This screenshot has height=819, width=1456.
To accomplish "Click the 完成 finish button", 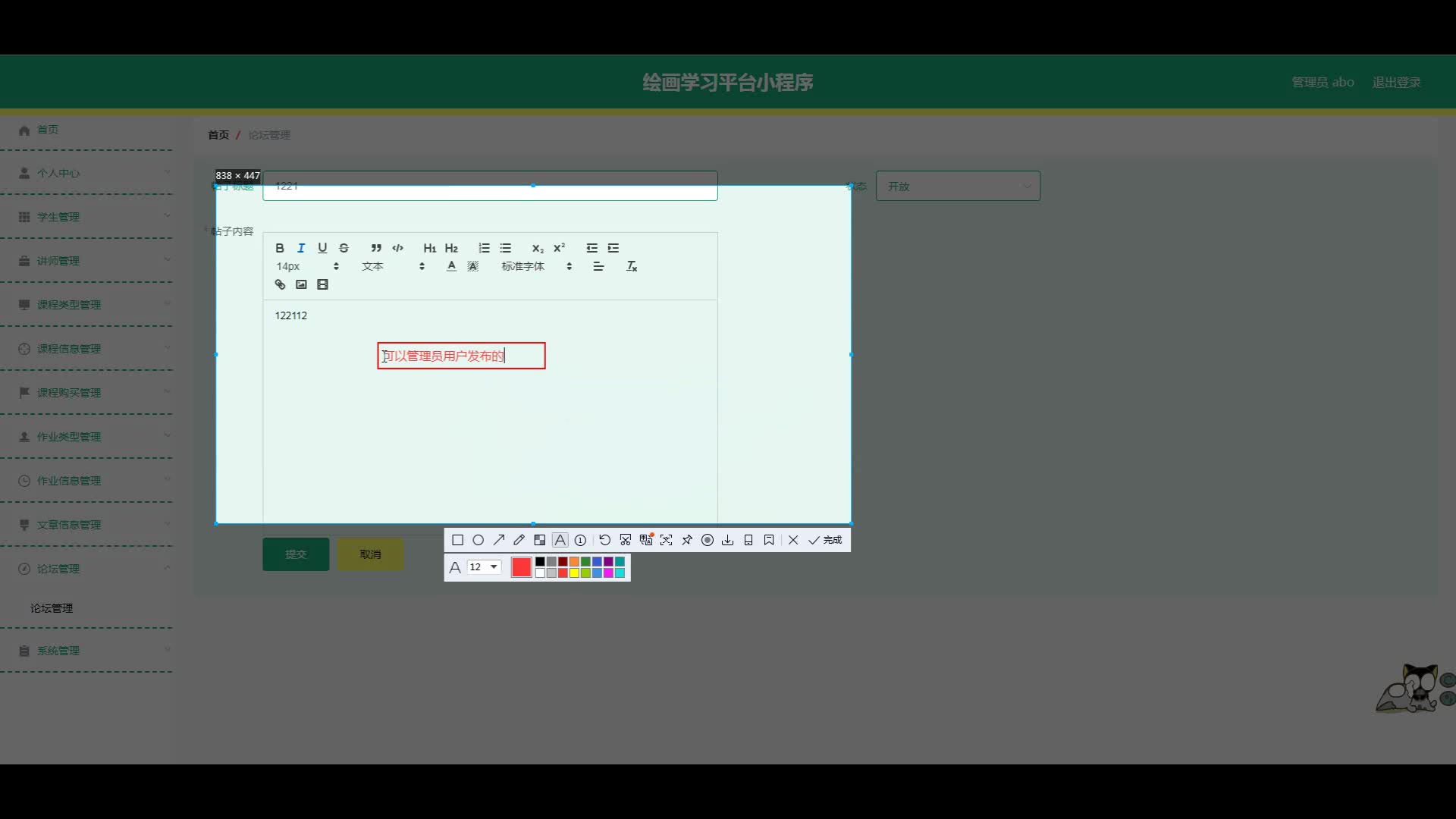I will pyautogui.click(x=826, y=540).
